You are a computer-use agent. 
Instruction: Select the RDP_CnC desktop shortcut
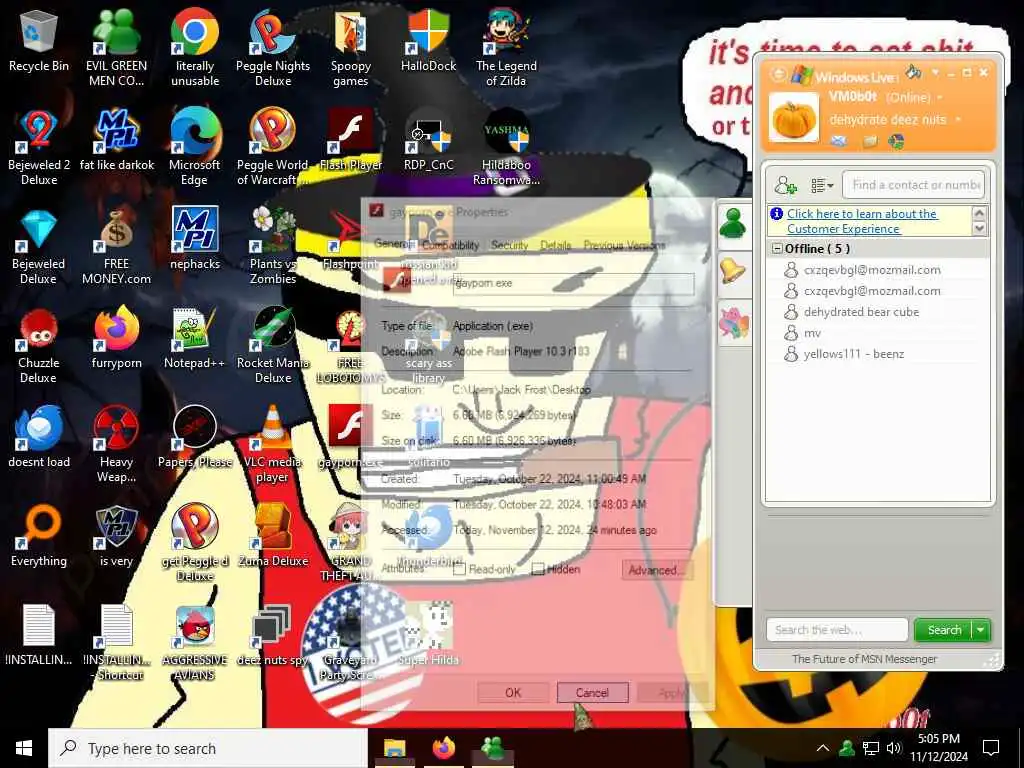coord(428,140)
